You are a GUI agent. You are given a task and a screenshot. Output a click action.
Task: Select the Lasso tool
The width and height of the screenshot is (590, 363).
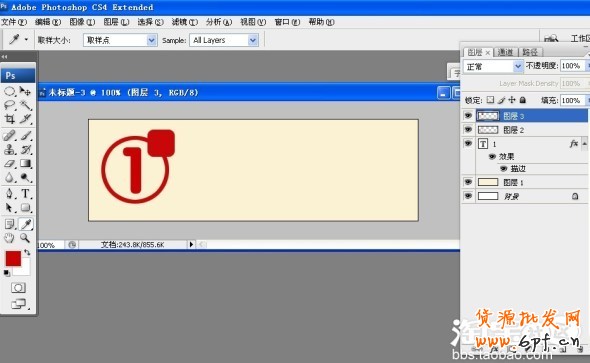pos(10,105)
